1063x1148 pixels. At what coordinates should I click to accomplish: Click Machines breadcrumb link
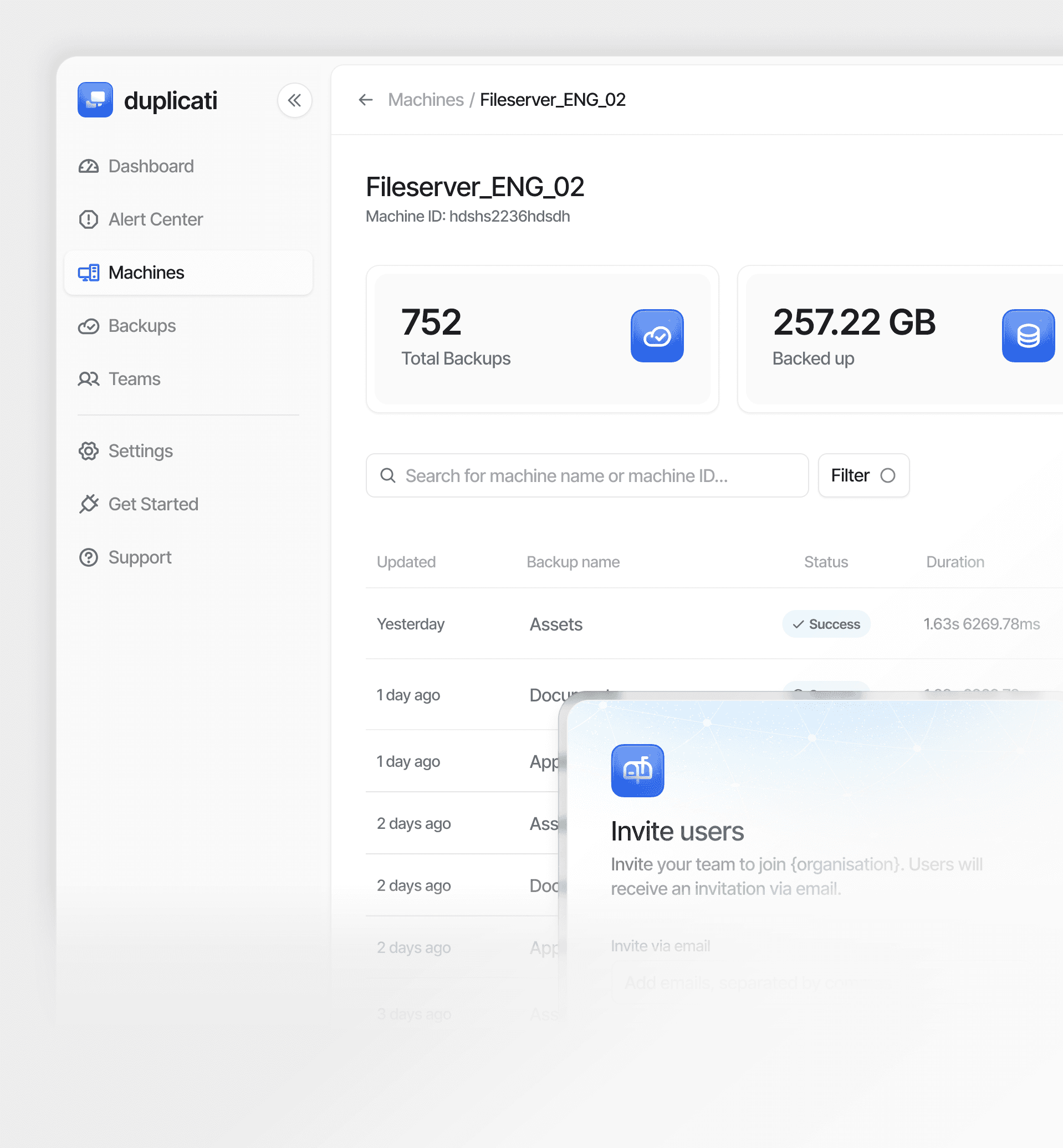(x=426, y=100)
